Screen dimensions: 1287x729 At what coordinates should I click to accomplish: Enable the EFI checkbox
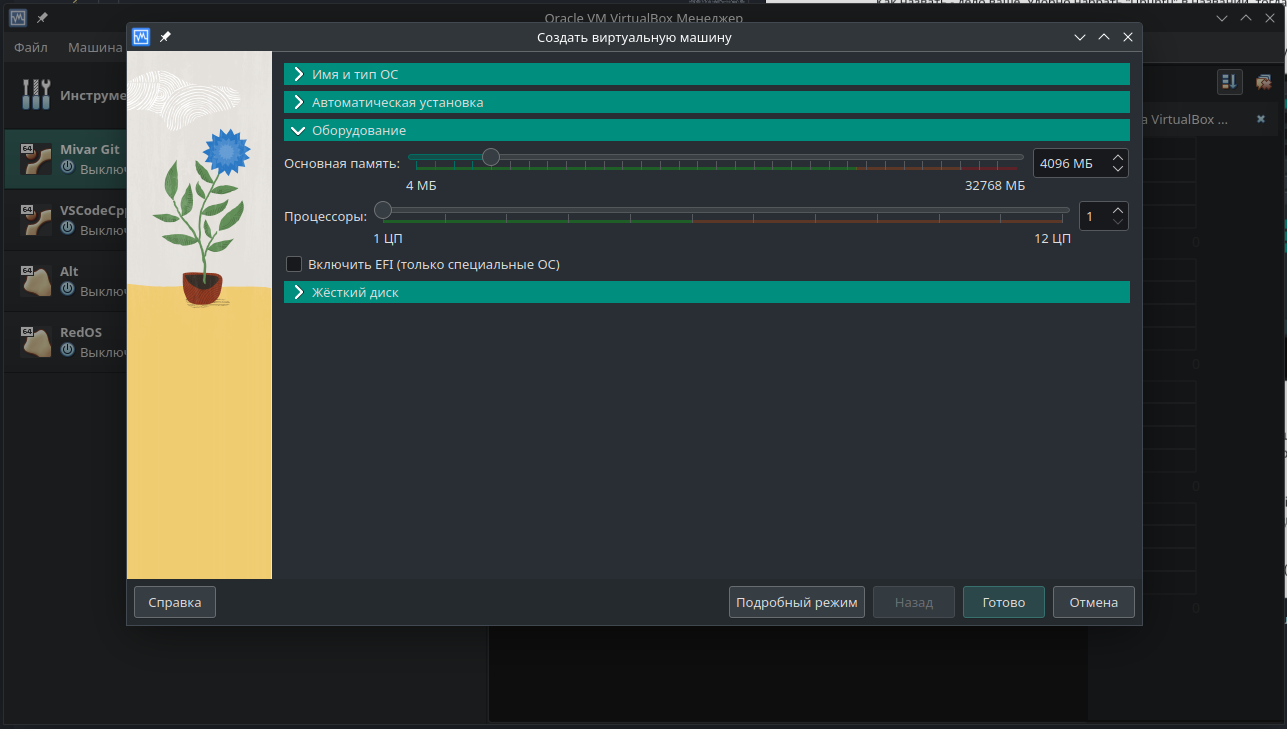coord(294,264)
